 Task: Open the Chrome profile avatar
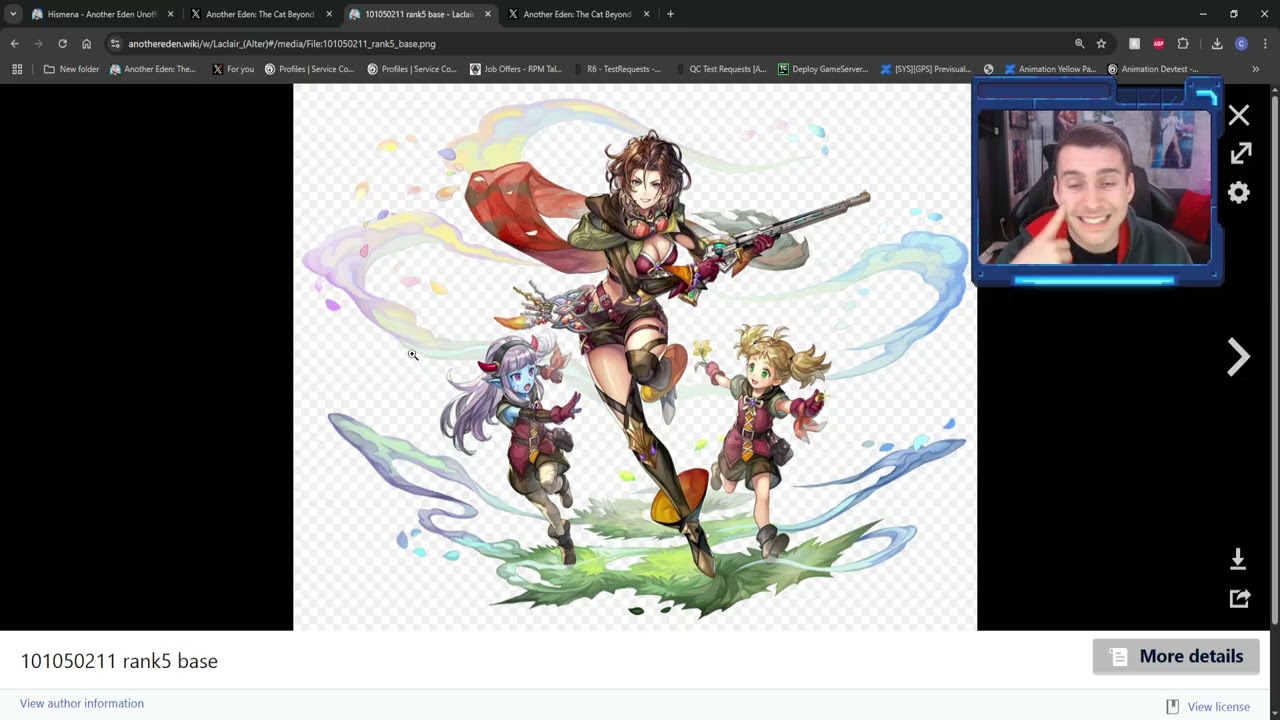pos(1241,44)
